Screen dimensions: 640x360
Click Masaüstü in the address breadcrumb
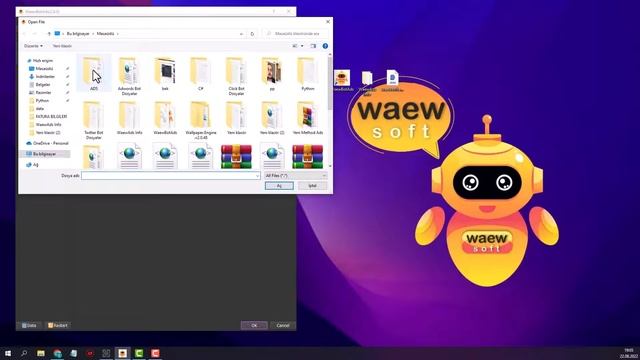(x=105, y=33)
